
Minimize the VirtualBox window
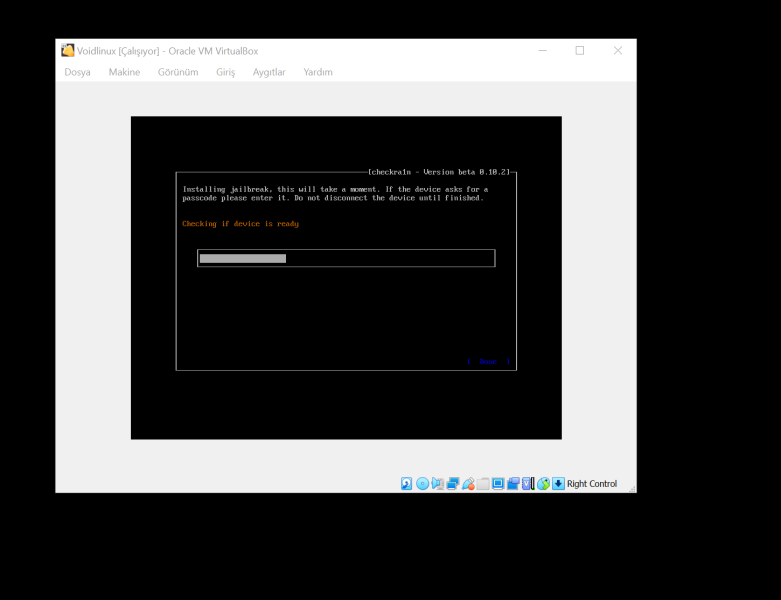tap(542, 50)
